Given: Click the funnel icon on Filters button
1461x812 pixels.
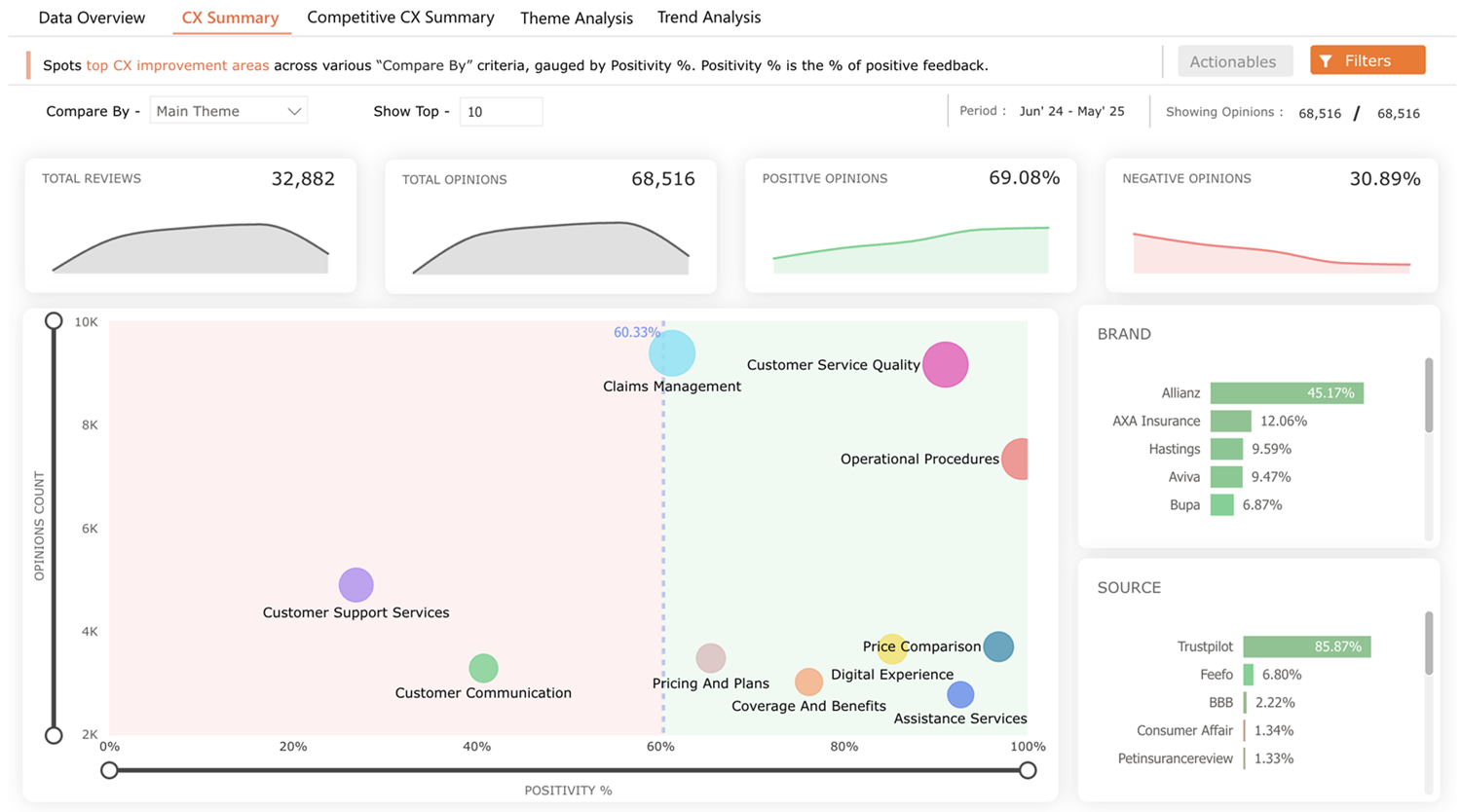Looking at the screenshot, I should point(1326,61).
